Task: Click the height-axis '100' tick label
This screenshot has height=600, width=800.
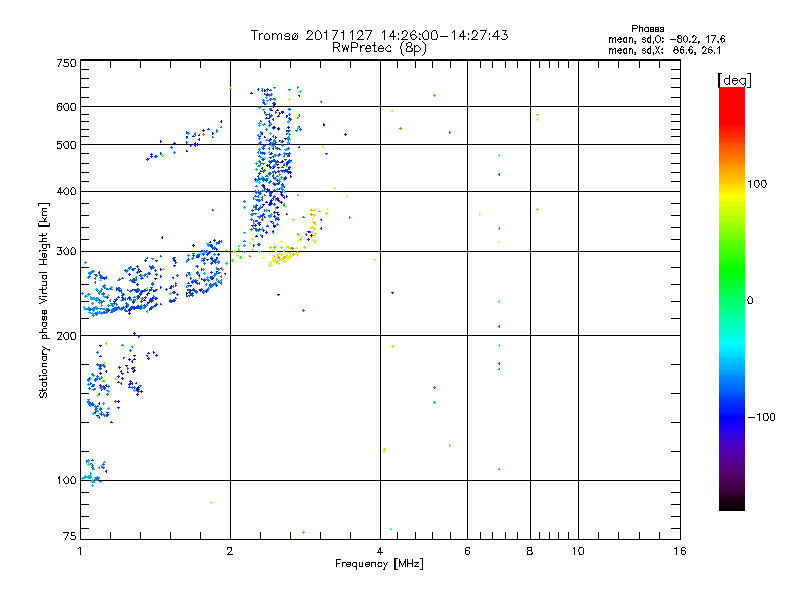Action: click(66, 481)
